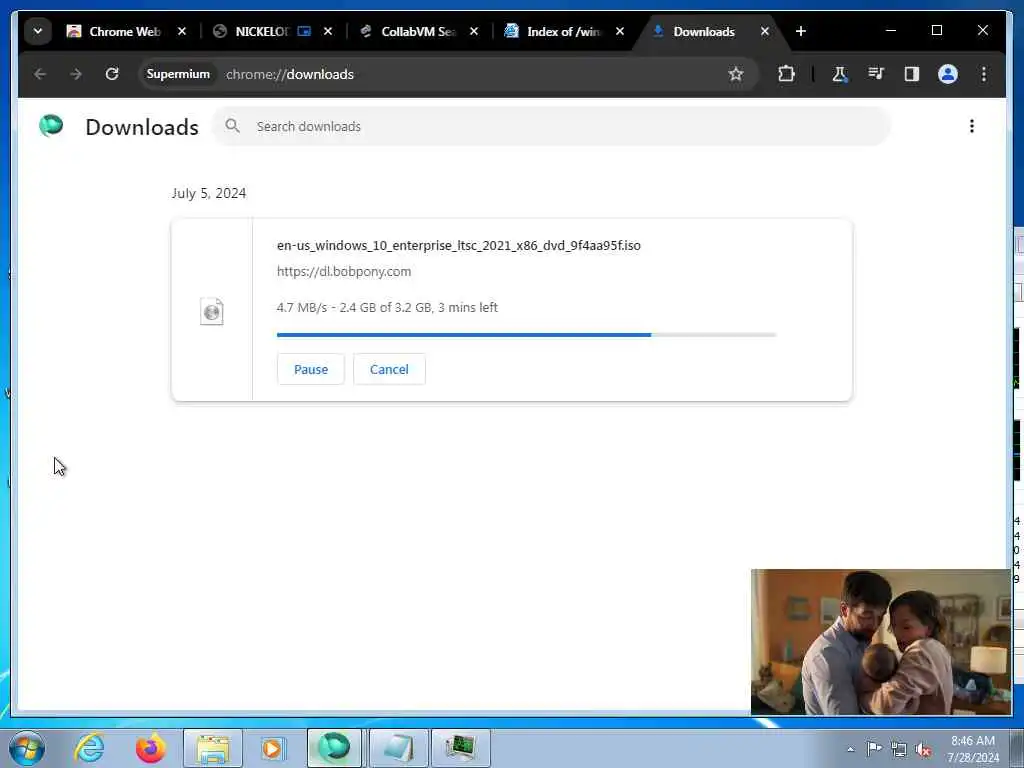Launch Internet Explorer from the taskbar

(89, 748)
